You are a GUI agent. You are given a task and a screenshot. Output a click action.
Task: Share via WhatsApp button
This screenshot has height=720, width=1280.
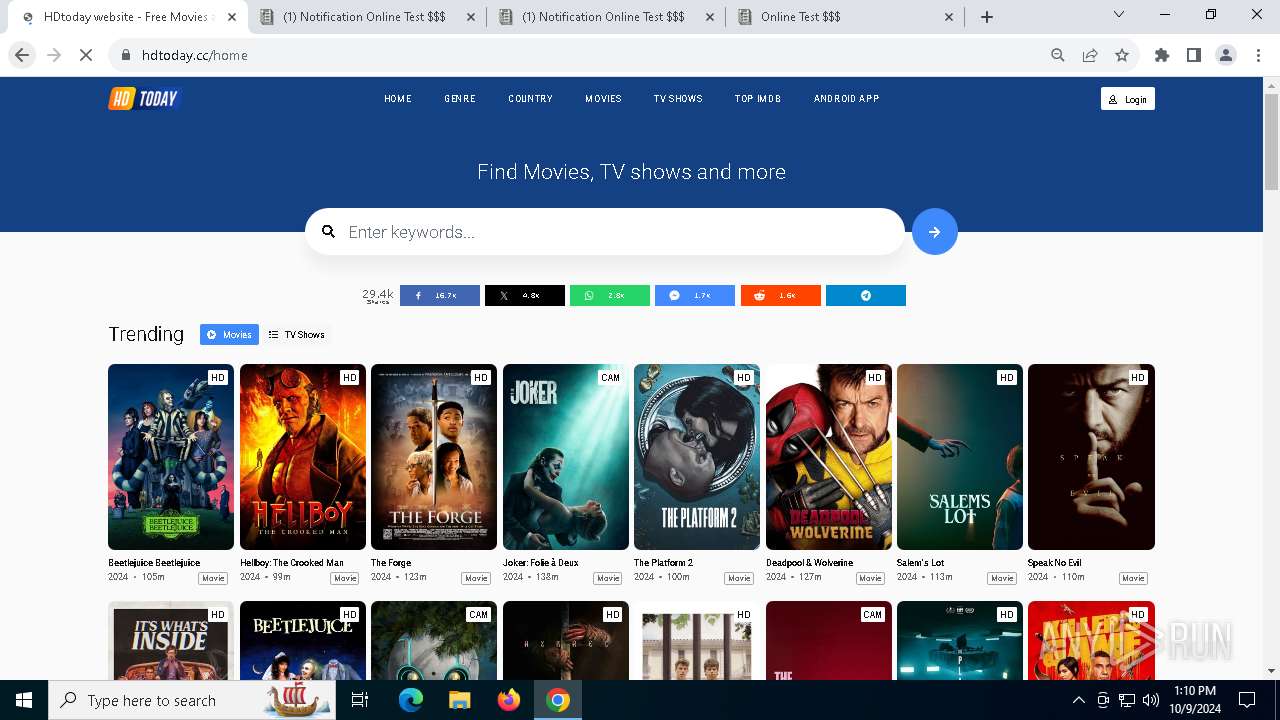[x=609, y=295]
